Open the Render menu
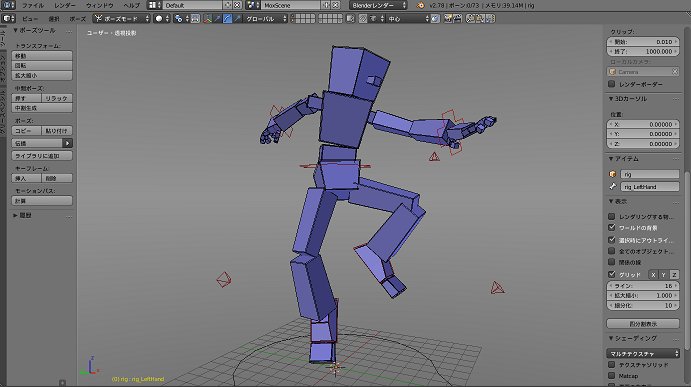This screenshot has height=387, width=691. point(65,5)
